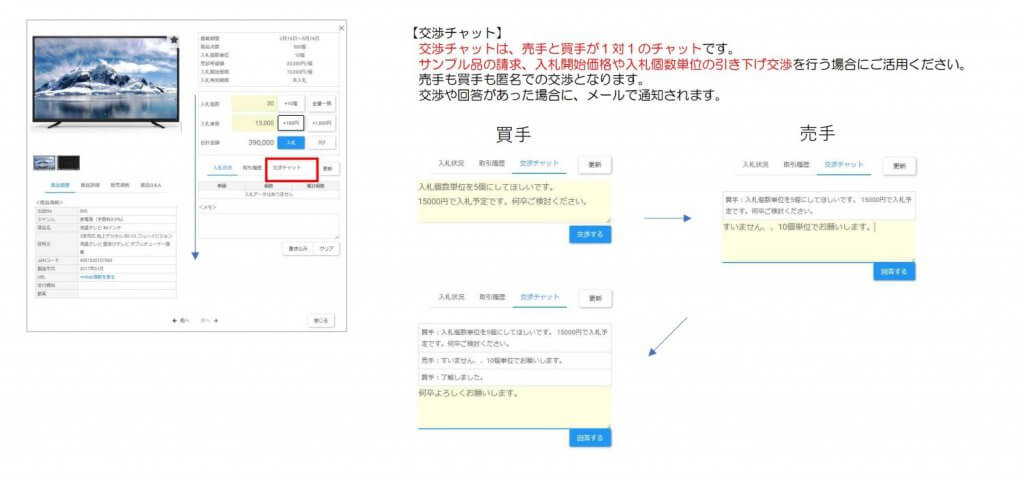Click the 【交渉チャット】 heading text
Image resolution: width=1024 pixels, height=479 pixels.
click(457, 32)
